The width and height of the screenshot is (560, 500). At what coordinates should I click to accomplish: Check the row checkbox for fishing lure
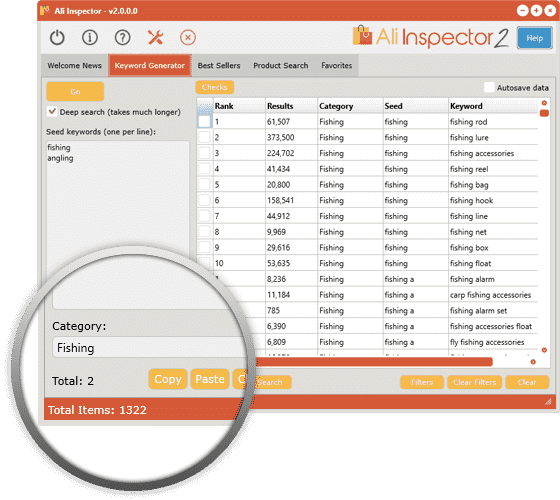205,137
